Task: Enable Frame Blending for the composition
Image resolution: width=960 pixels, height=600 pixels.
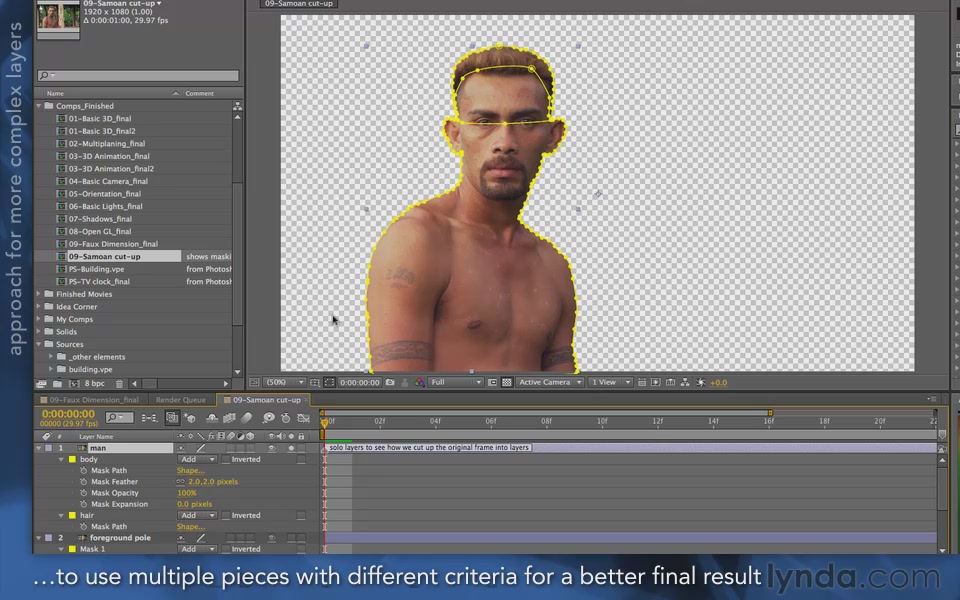Action: 230,418
